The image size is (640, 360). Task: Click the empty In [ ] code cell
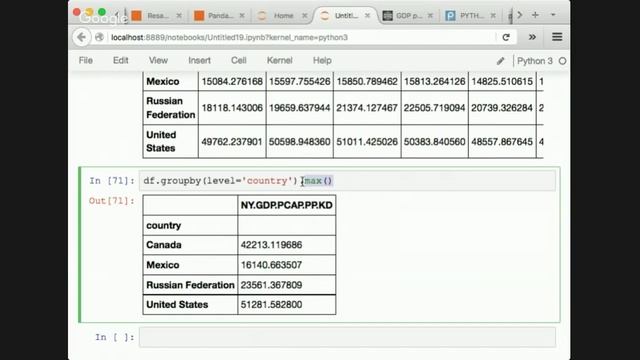(347, 337)
